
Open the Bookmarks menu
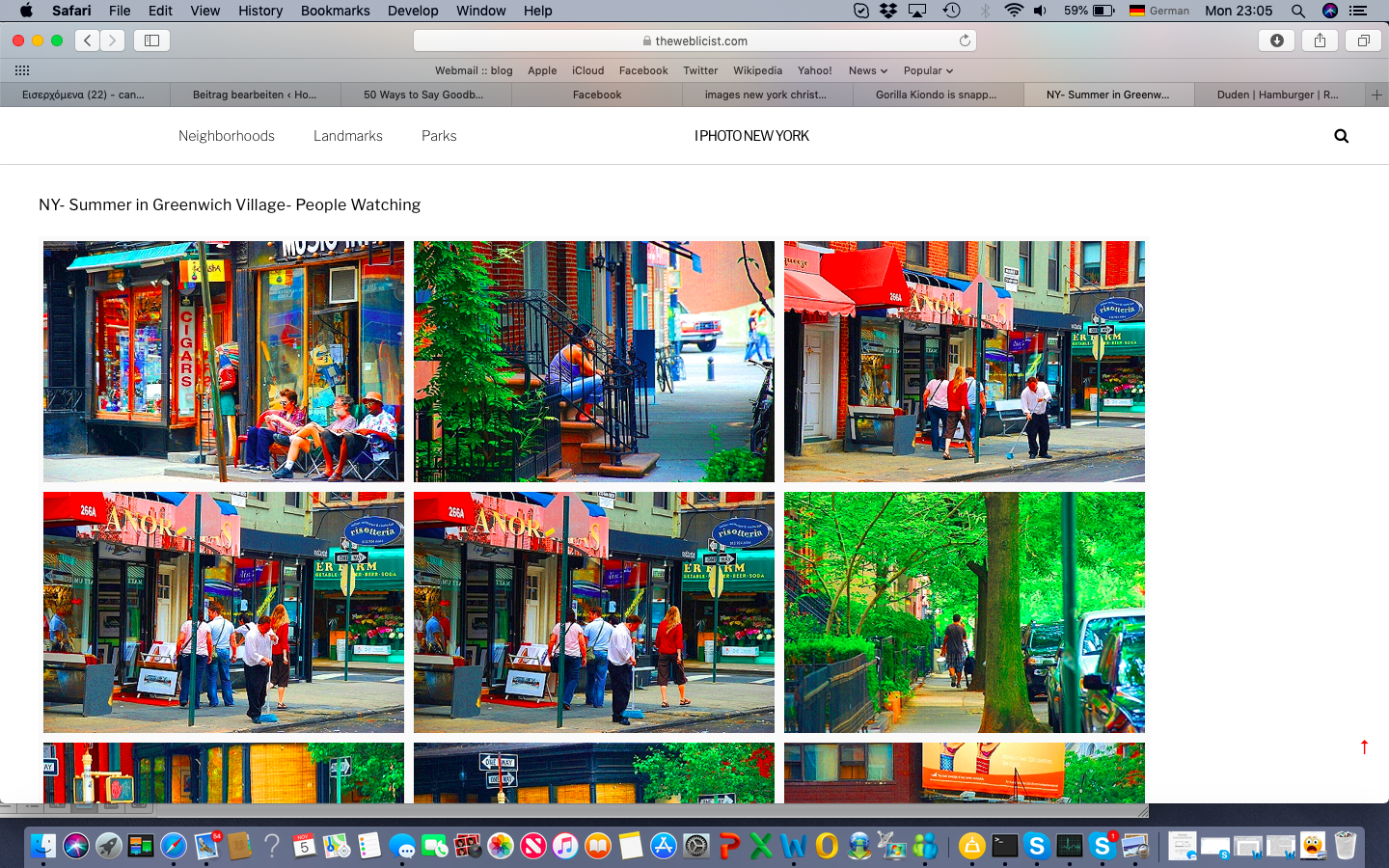point(335,11)
